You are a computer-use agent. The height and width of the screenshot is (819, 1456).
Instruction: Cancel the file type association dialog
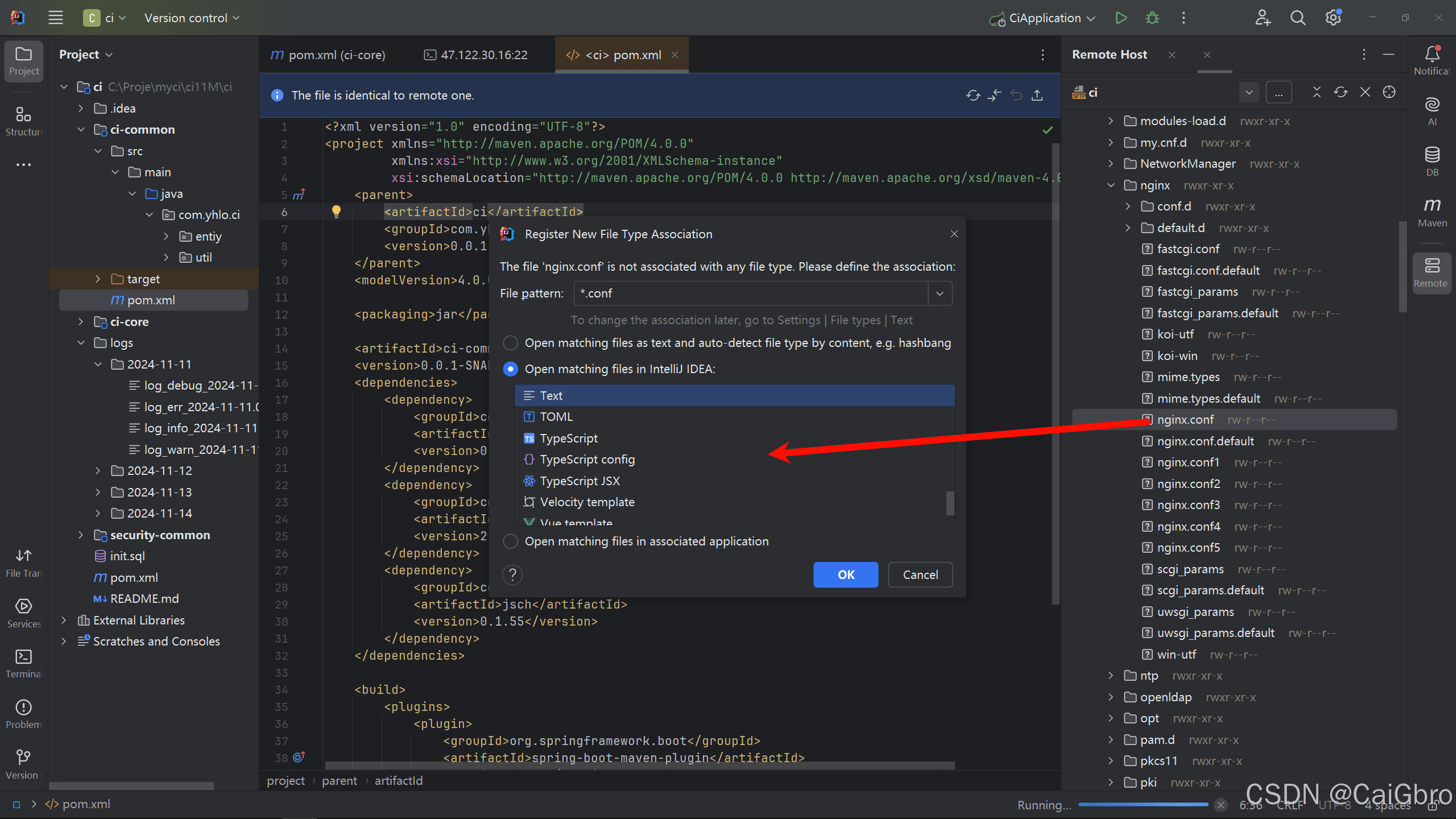tap(920, 574)
